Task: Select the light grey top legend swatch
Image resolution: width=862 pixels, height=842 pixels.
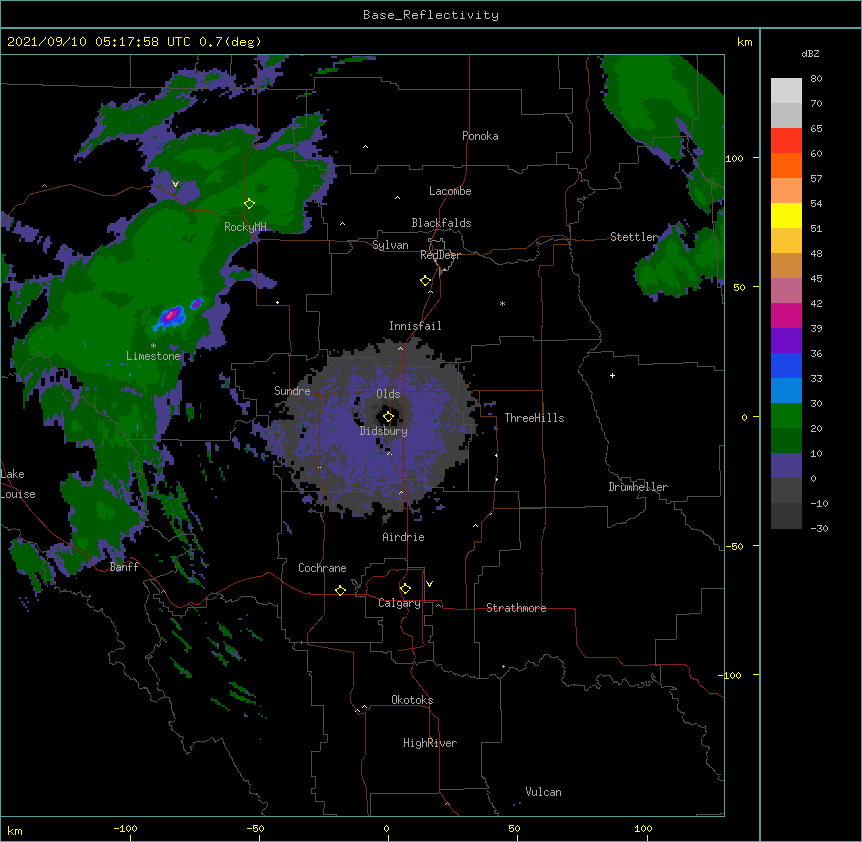Action: (786, 91)
